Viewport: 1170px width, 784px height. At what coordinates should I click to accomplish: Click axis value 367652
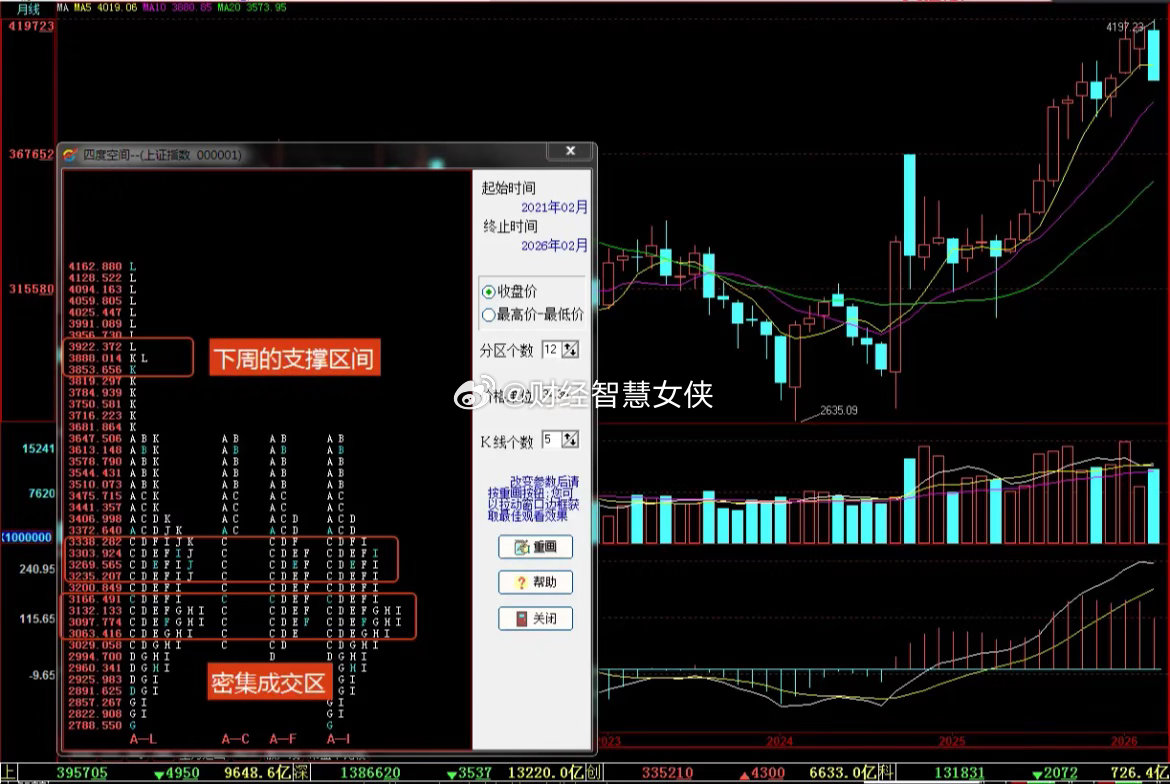point(31,154)
